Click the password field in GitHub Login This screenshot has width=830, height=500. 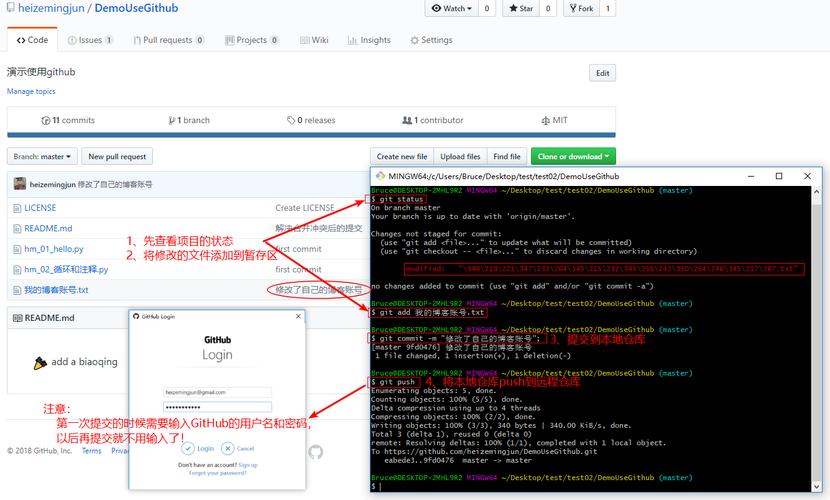tap(217, 407)
